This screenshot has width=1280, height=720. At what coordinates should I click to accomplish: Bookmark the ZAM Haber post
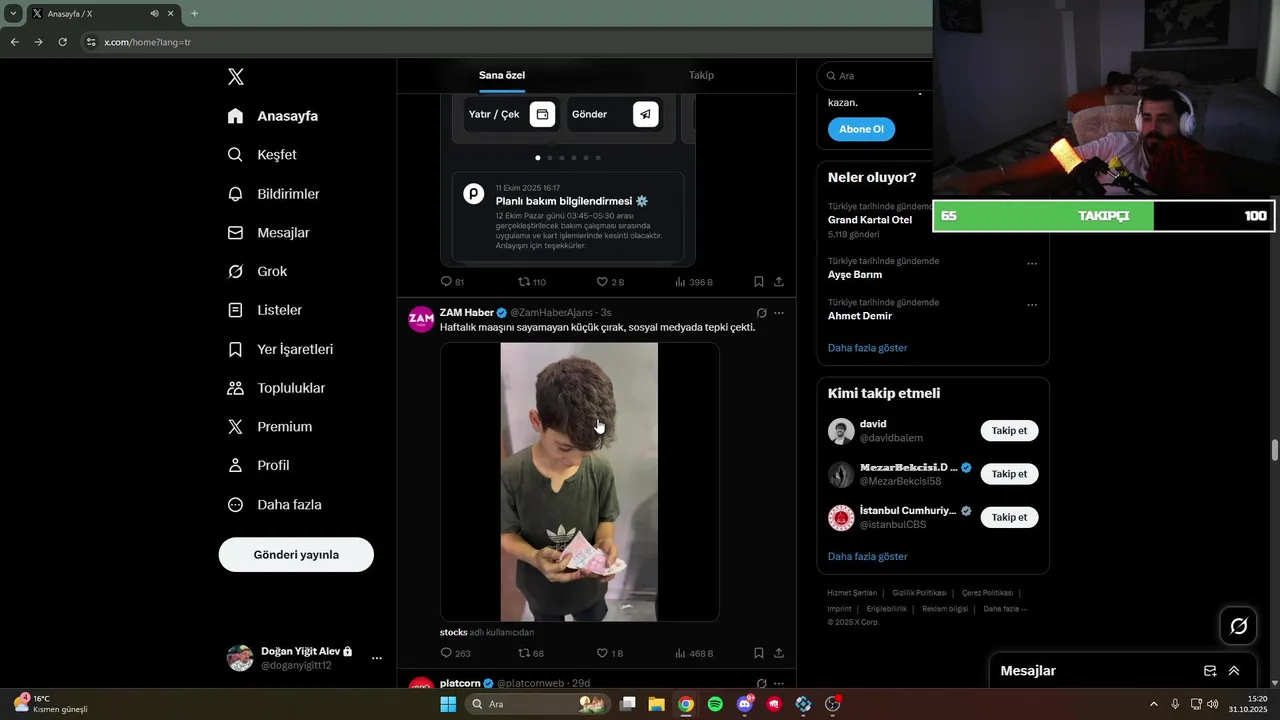pos(759,653)
